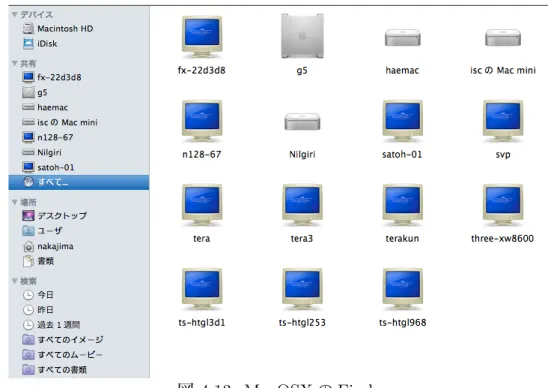Select the Nilgiri Mac mini icon in grid
Image resolution: width=548 pixels, height=388 pixels.
point(302,122)
